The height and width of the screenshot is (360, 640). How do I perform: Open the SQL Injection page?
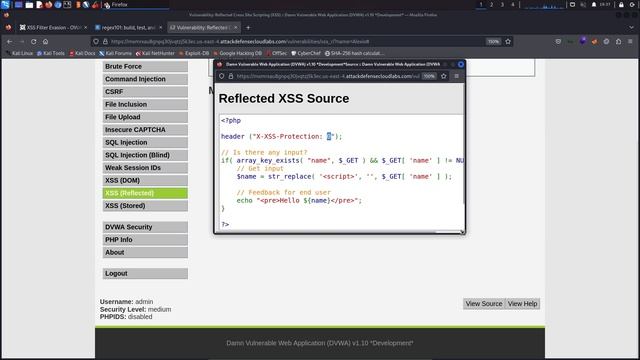pos(145,142)
